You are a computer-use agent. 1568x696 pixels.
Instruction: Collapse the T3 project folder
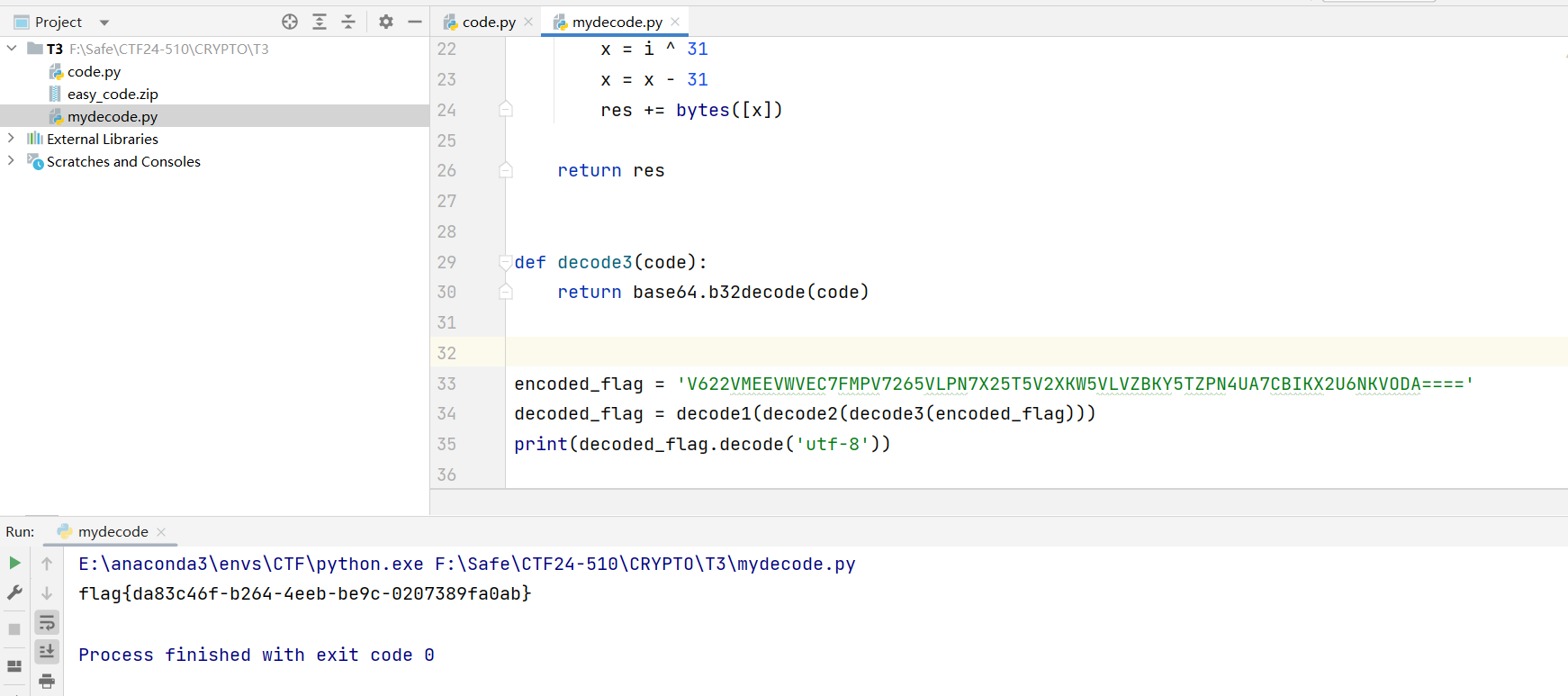pyautogui.click(x=11, y=49)
